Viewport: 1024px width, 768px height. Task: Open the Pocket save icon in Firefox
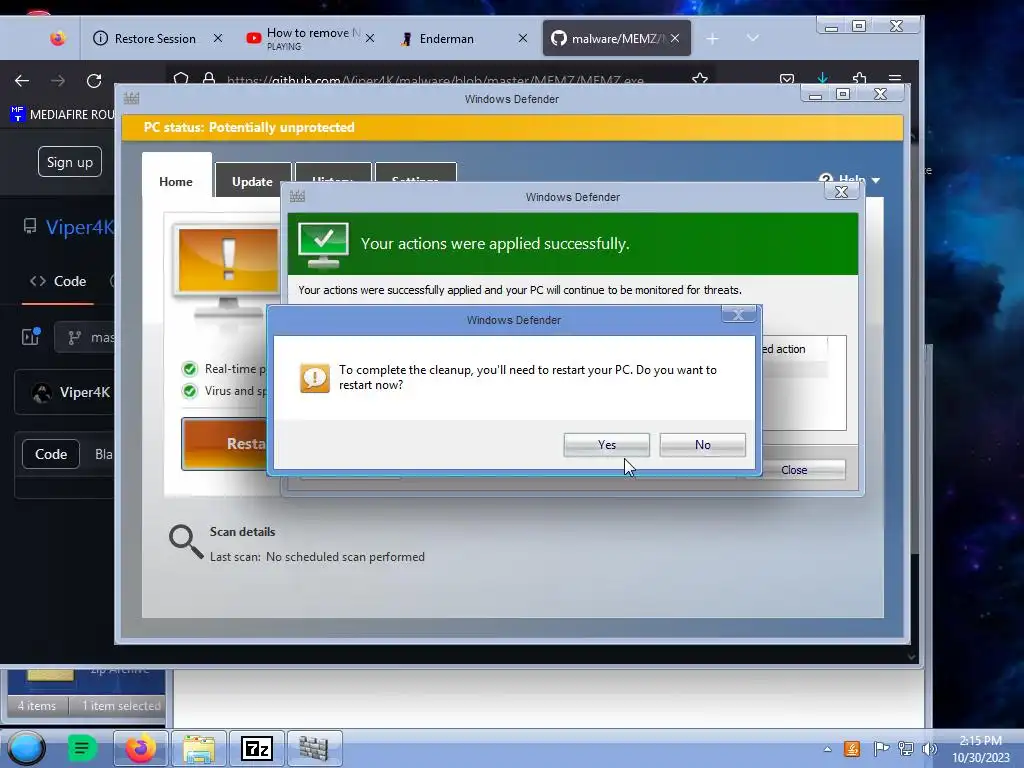click(787, 79)
